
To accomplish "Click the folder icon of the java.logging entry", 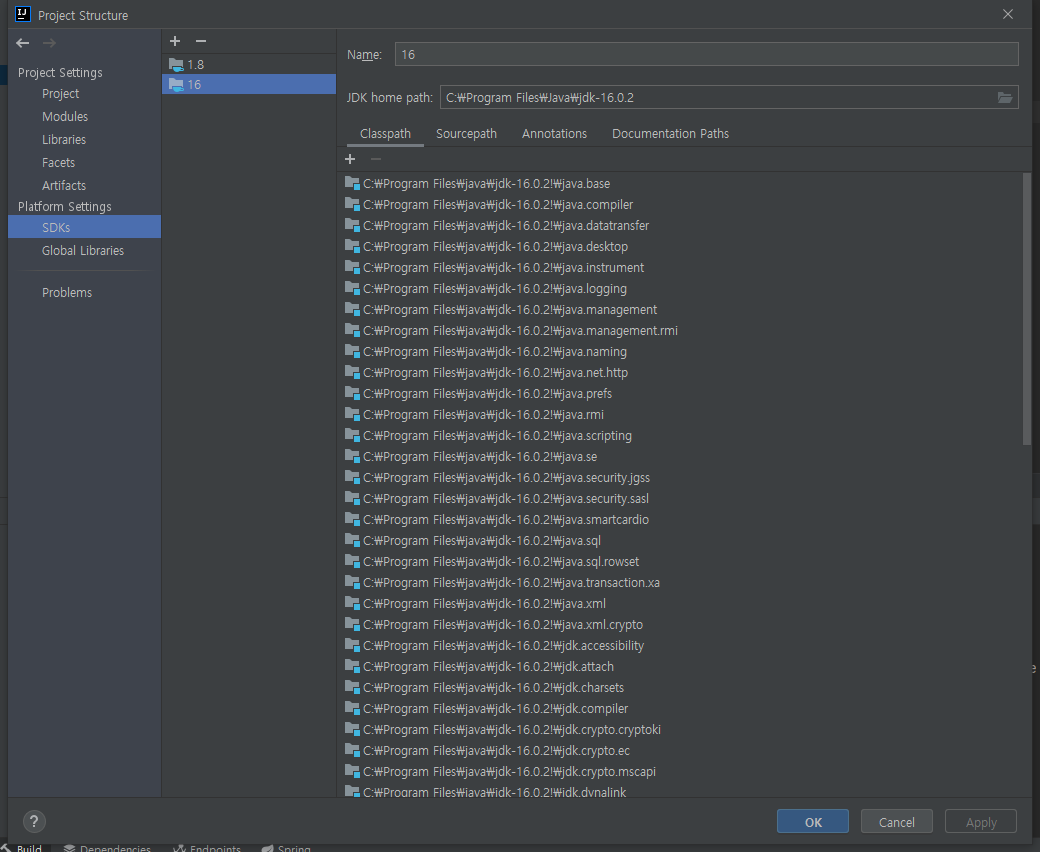I will point(352,288).
